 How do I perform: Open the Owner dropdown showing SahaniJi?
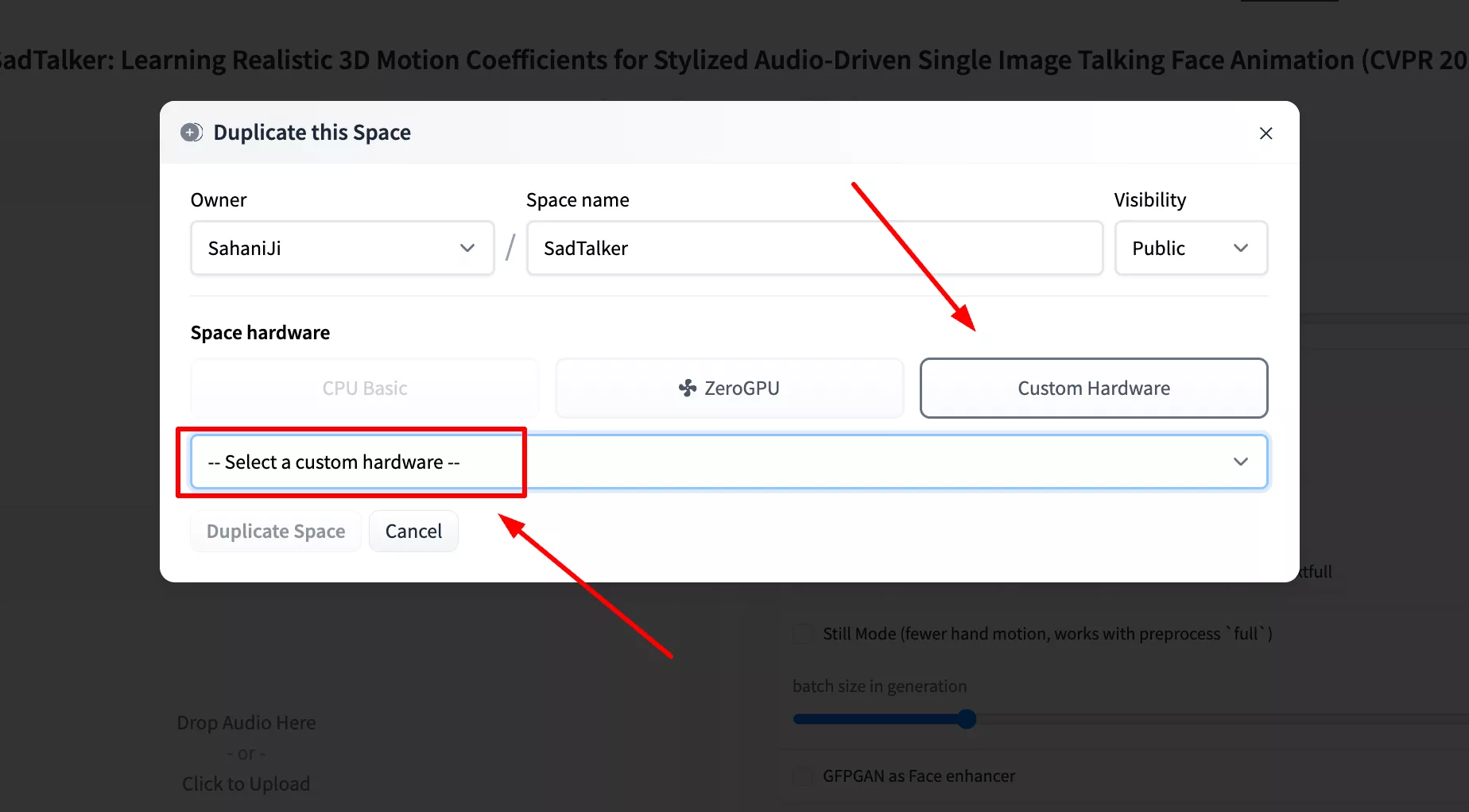pos(343,248)
